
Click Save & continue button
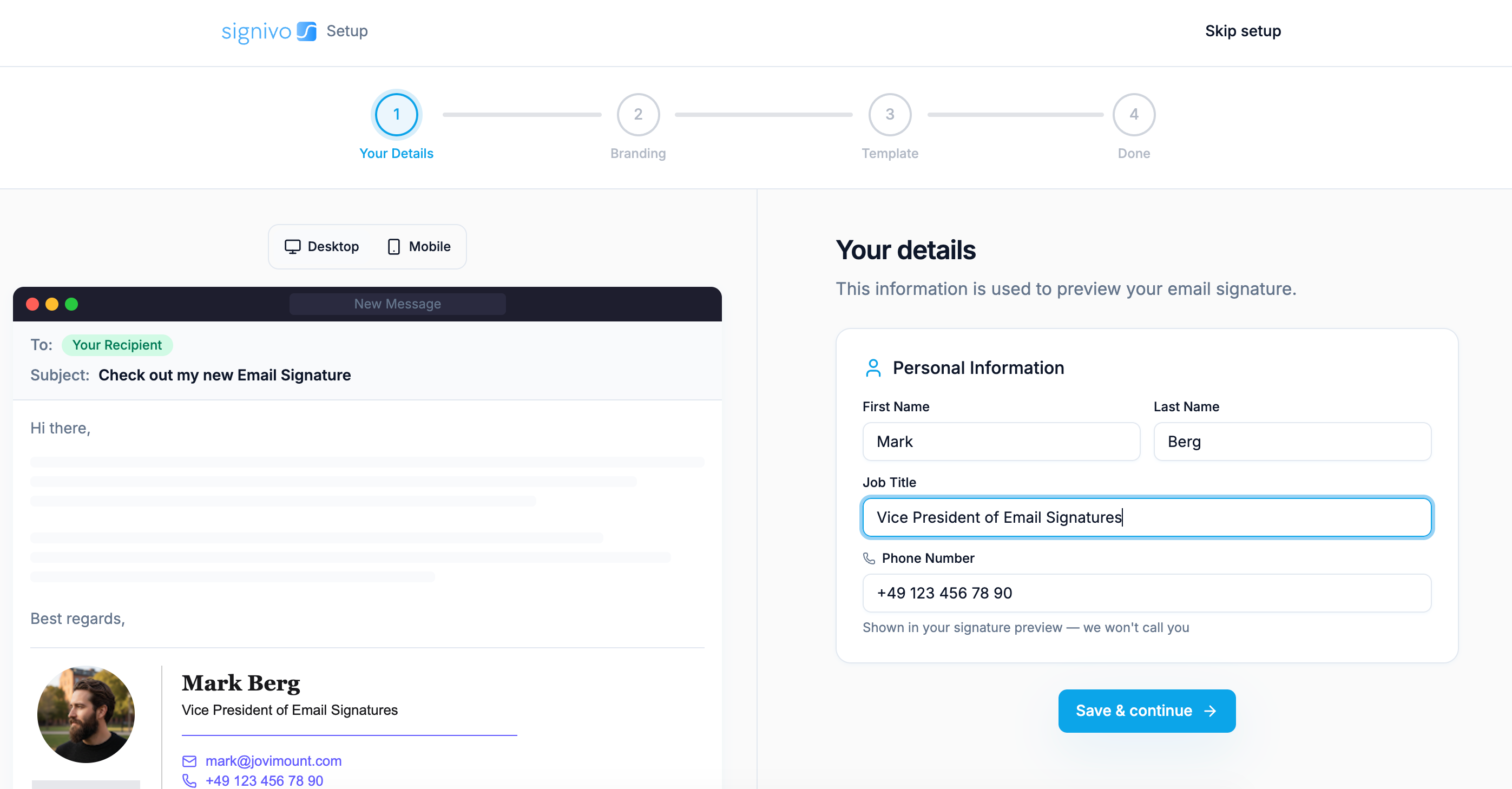1147,711
